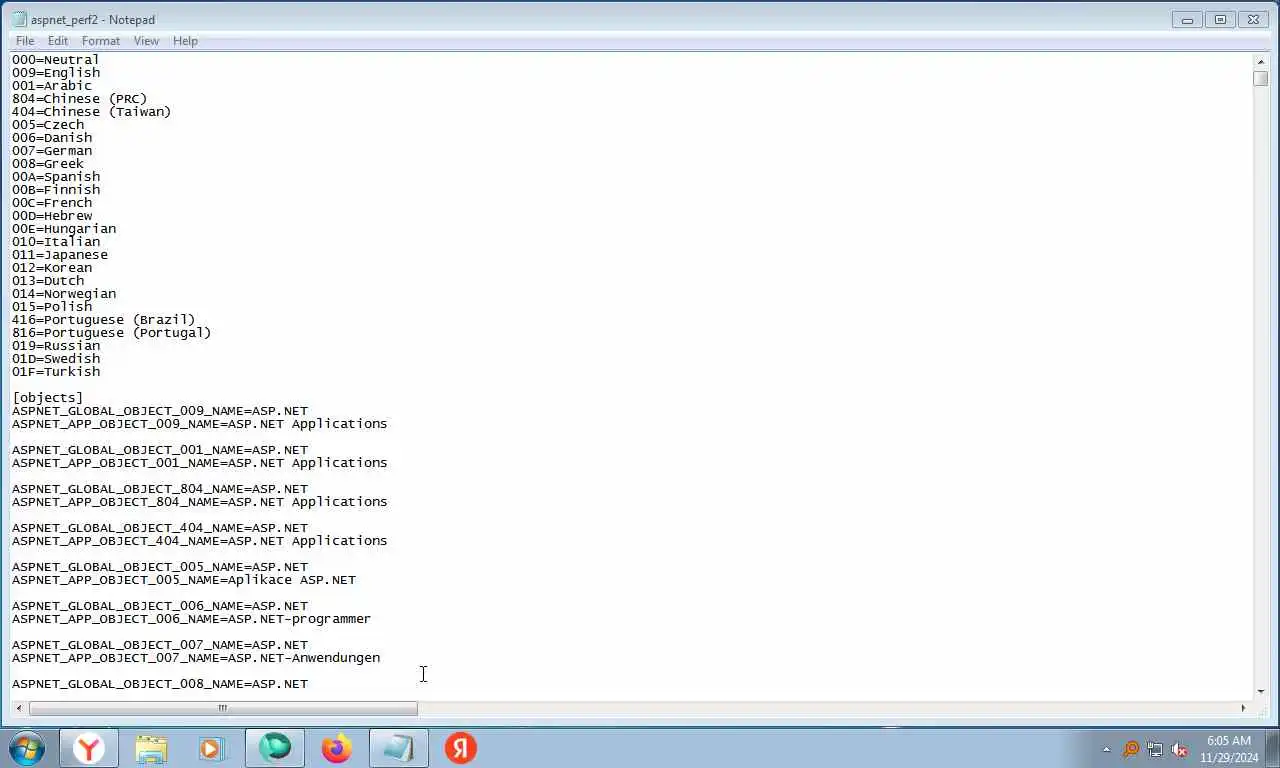Launch Firefox from the taskbar
Screen dimensions: 1280x768
tap(337, 748)
